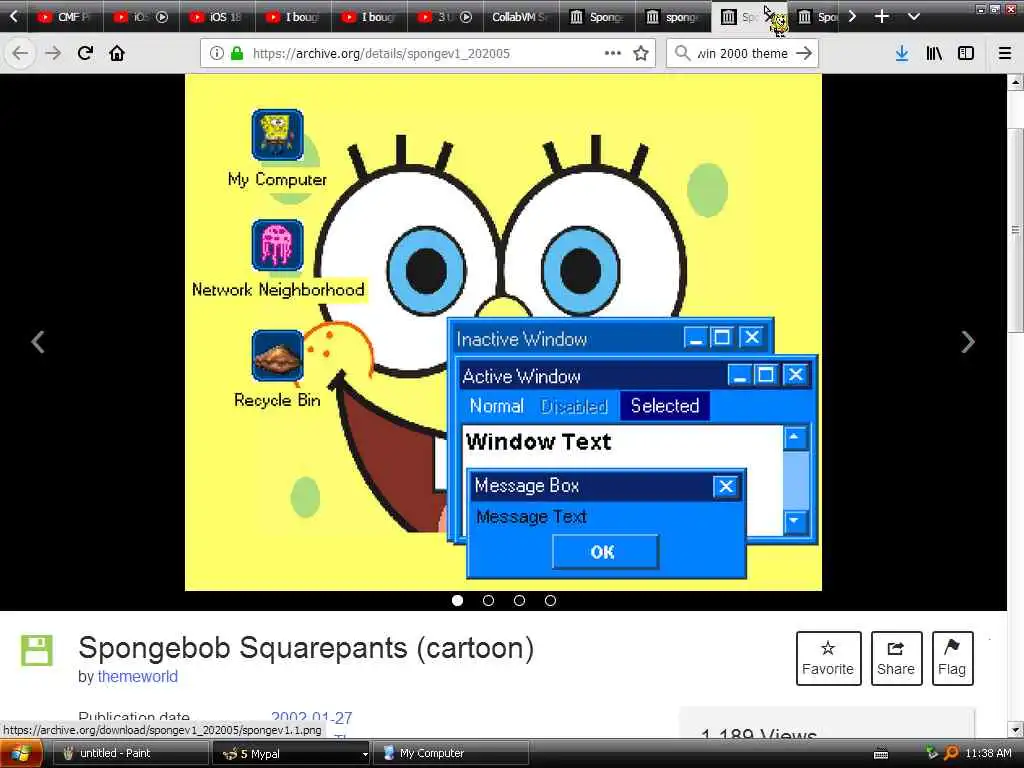This screenshot has height=768, width=1024.
Task: Go back to the previous page
Action: 20,53
